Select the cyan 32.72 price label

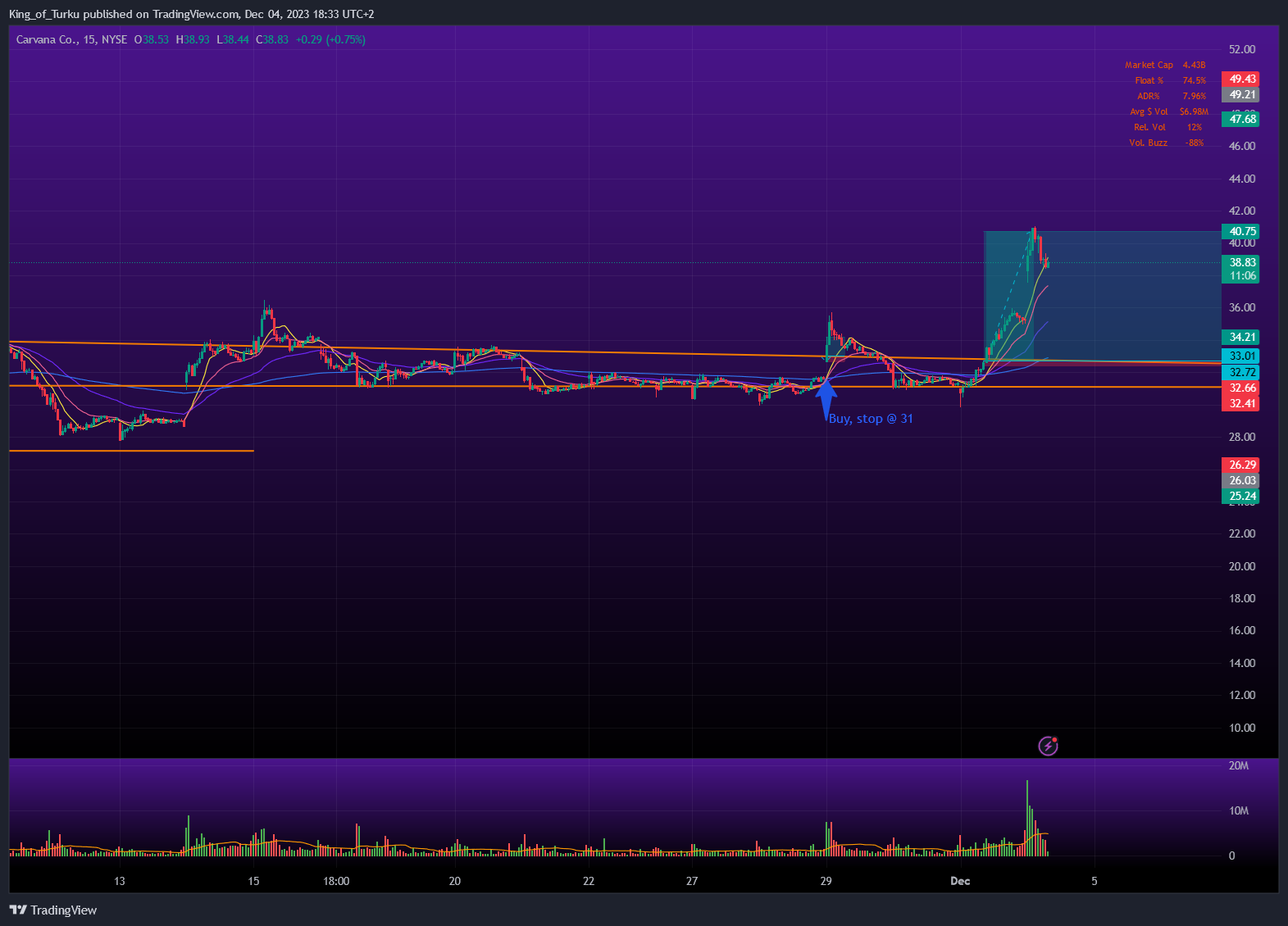[1240, 373]
